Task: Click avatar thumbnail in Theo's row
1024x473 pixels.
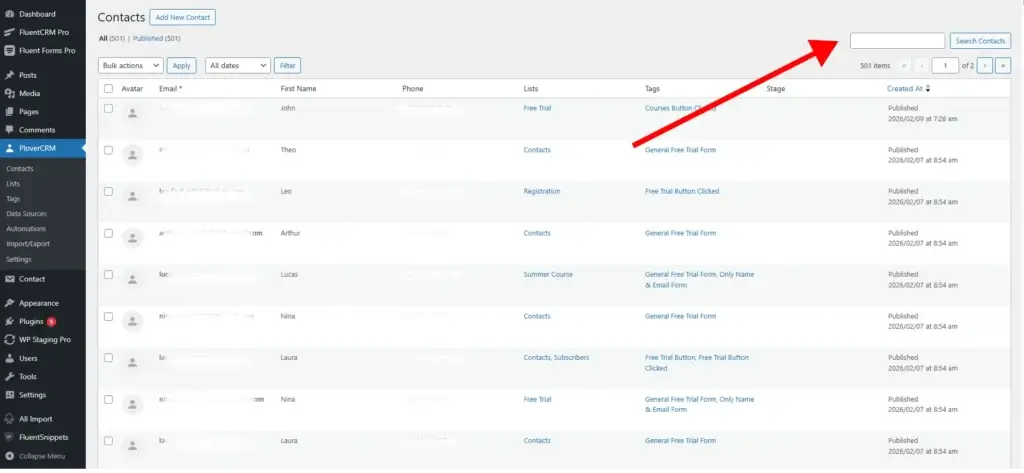Action: tap(131, 154)
